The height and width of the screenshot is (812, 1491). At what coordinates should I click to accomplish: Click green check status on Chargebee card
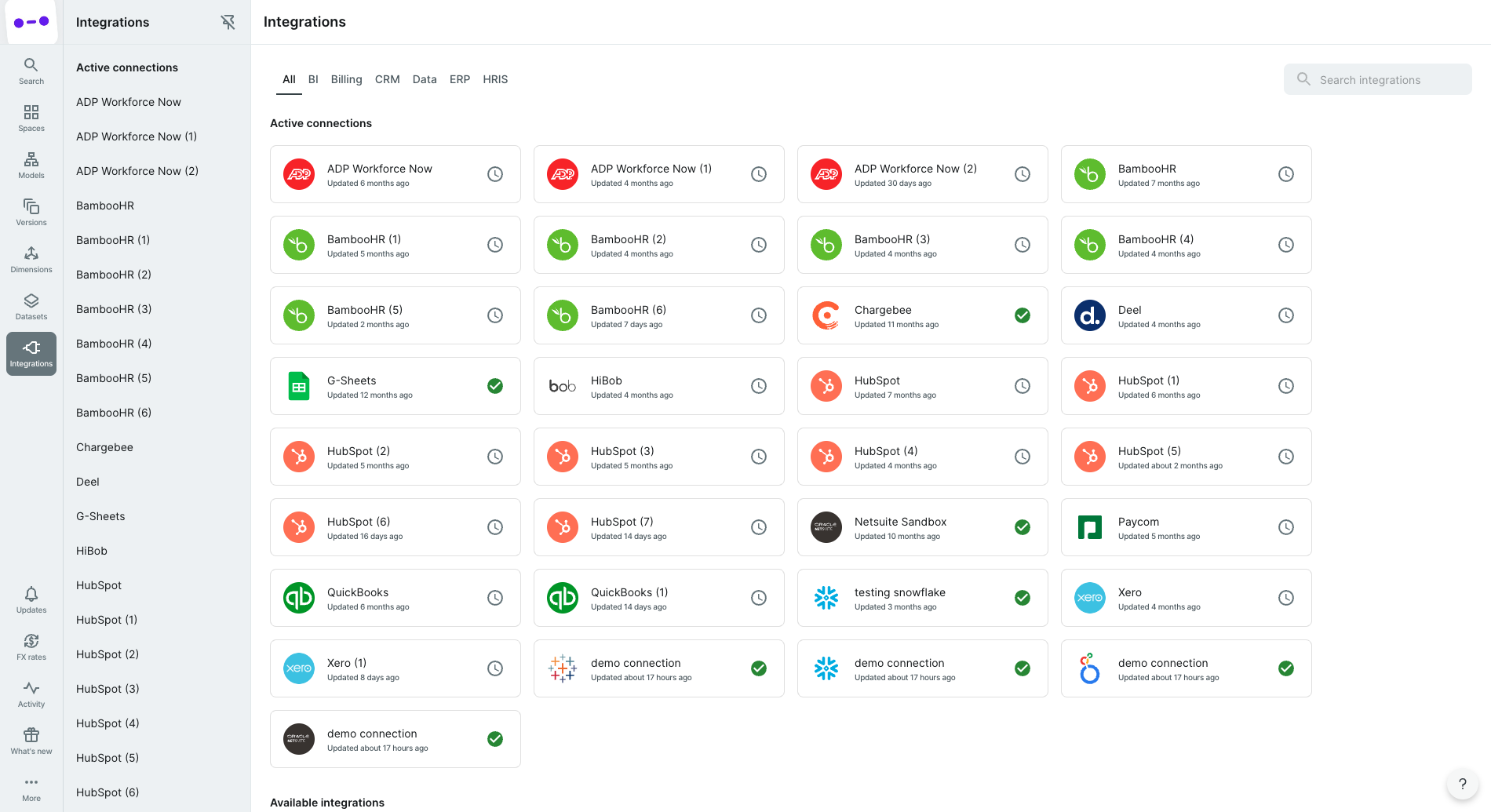tap(1023, 315)
